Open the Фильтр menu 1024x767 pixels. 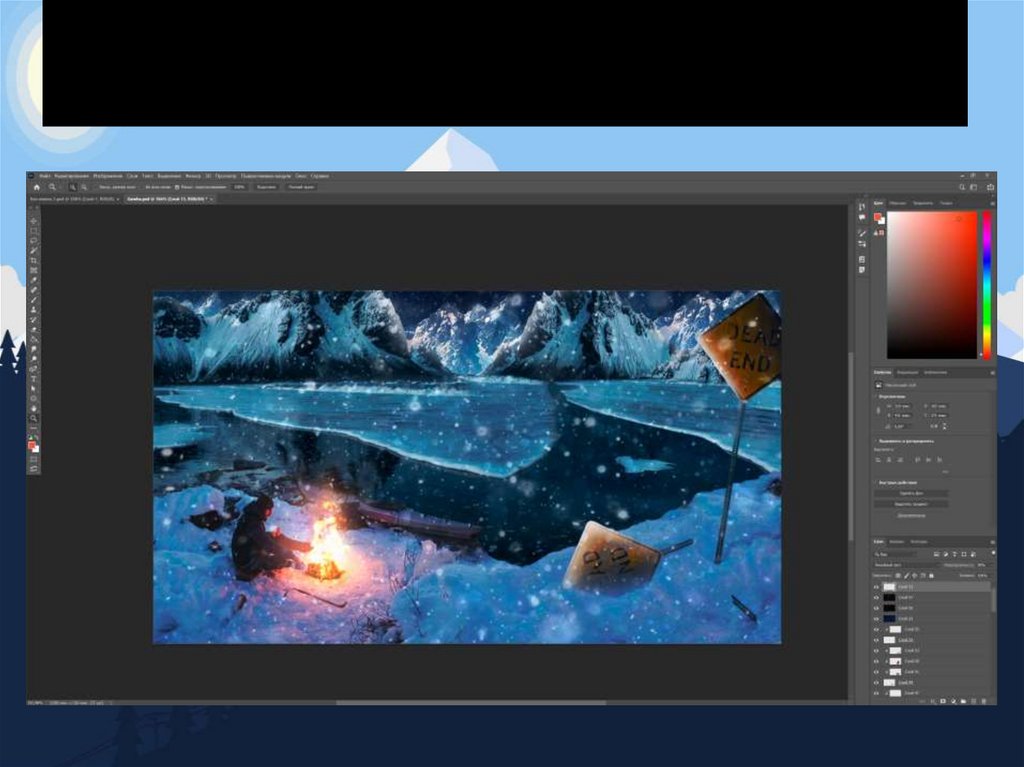(x=193, y=176)
